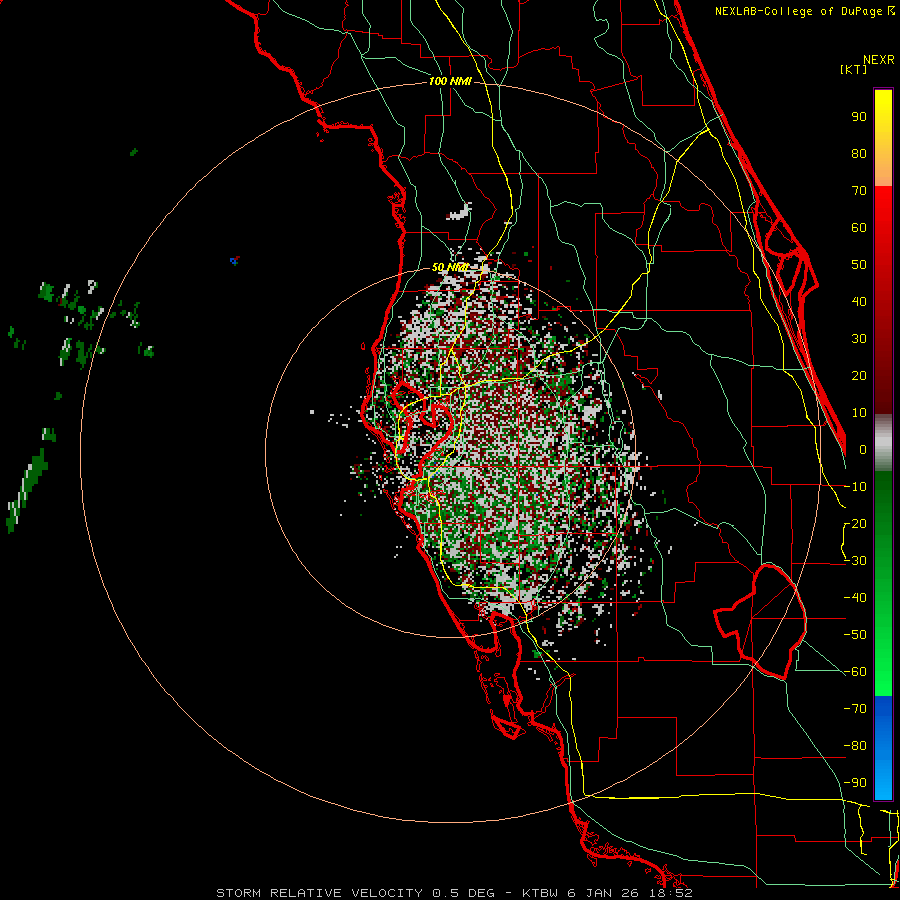Click the "[KT]" units label above color bar
Screen dimensions: 900x900
854,69
